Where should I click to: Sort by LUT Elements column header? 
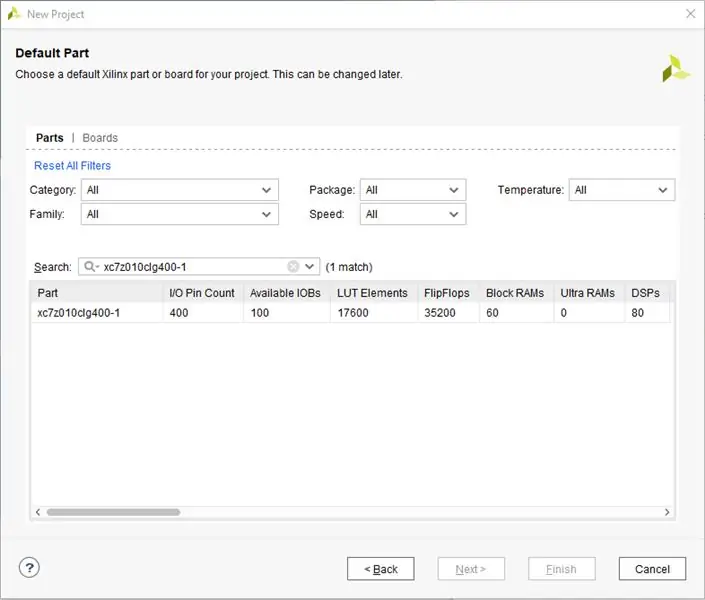click(374, 293)
